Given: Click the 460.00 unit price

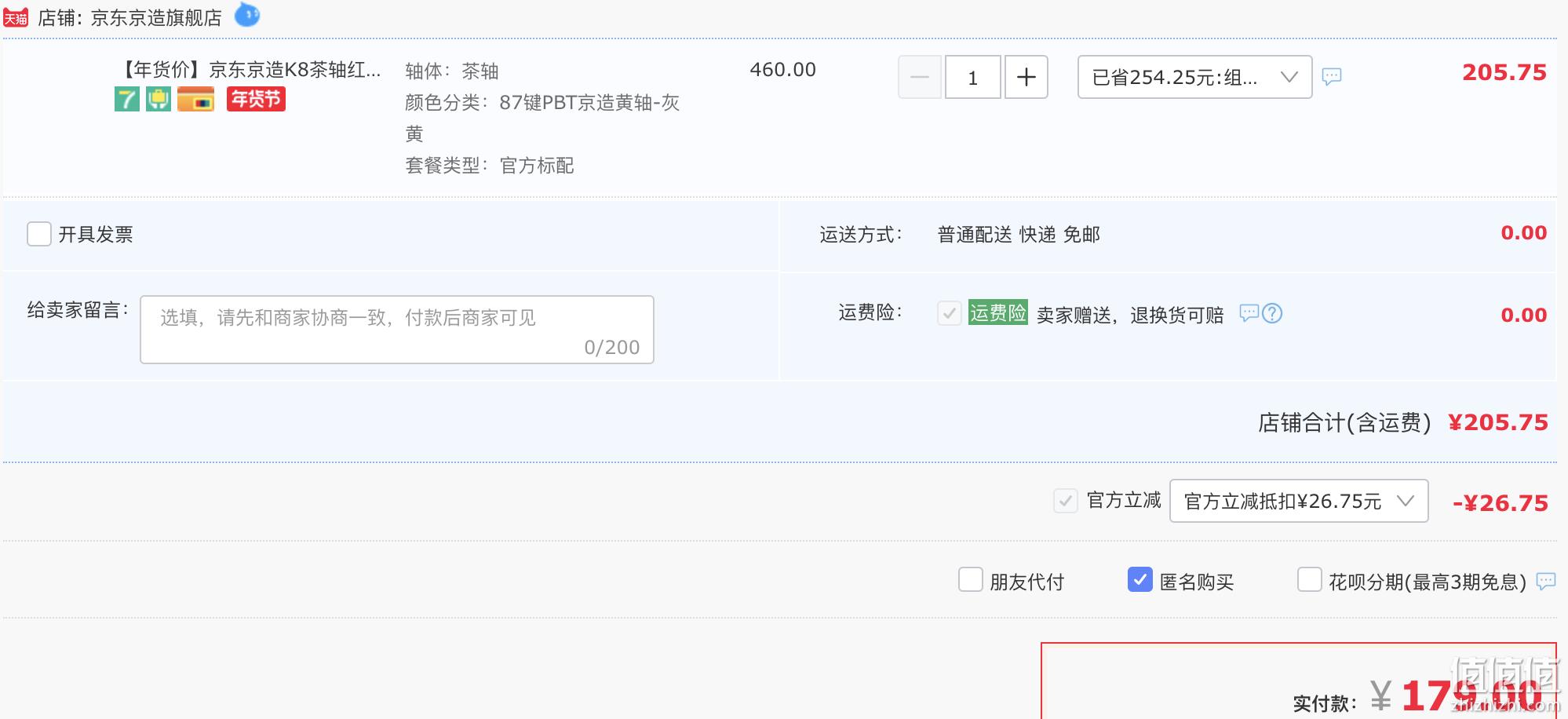Looking at the screenshot, I should [x=782, y=70].
